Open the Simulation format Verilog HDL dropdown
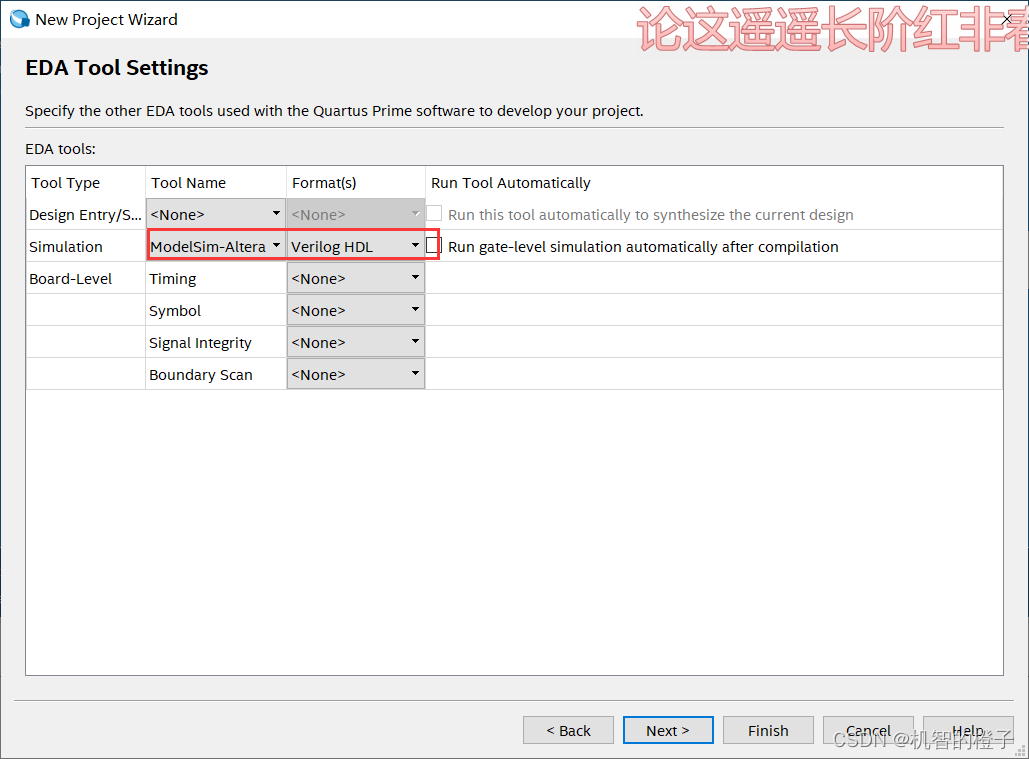Screen dimensions: 1029x759 click(356, 246)
